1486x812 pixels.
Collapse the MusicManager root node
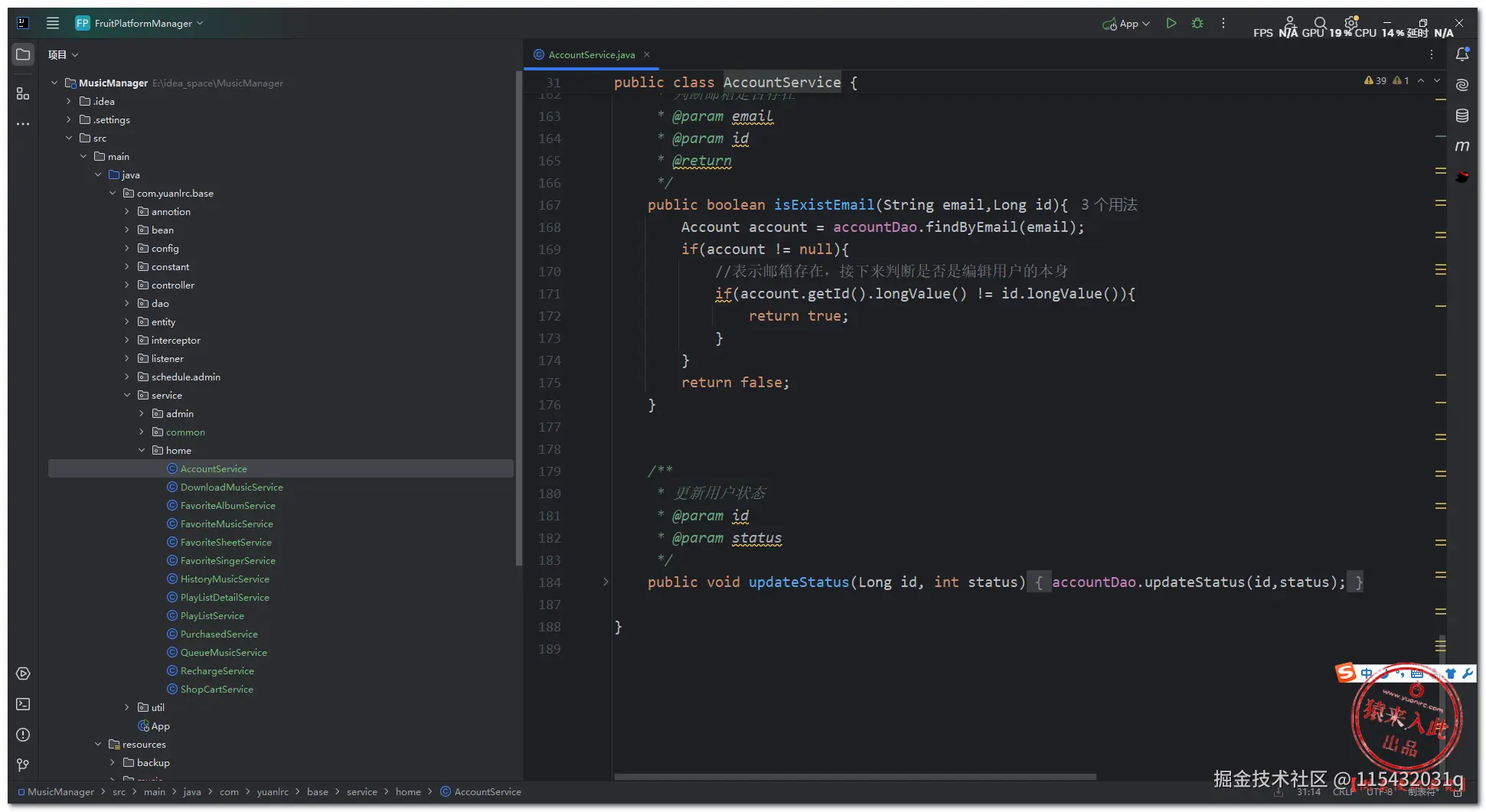click(x=54, y=83)
